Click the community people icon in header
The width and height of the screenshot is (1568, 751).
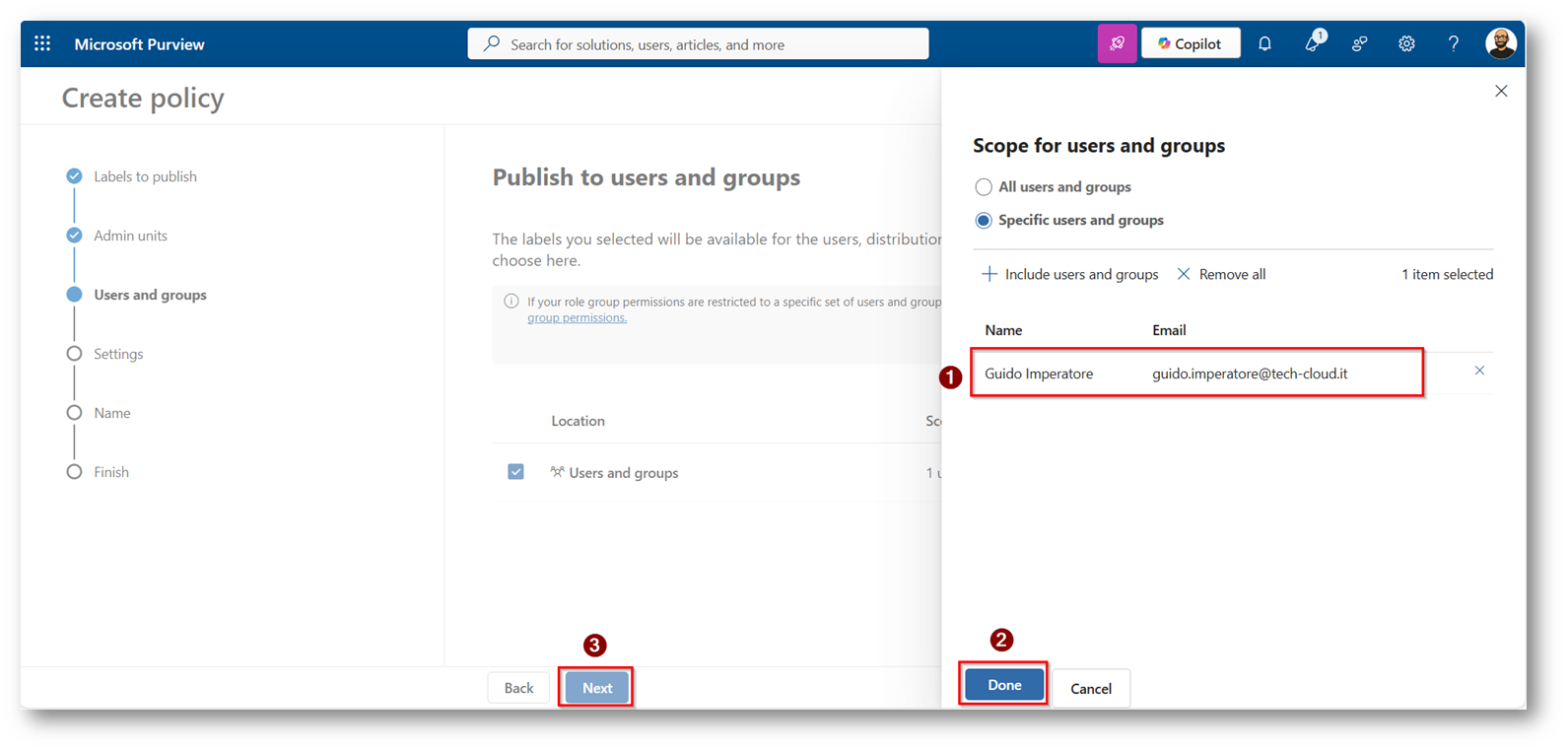tap(1359, 43)
